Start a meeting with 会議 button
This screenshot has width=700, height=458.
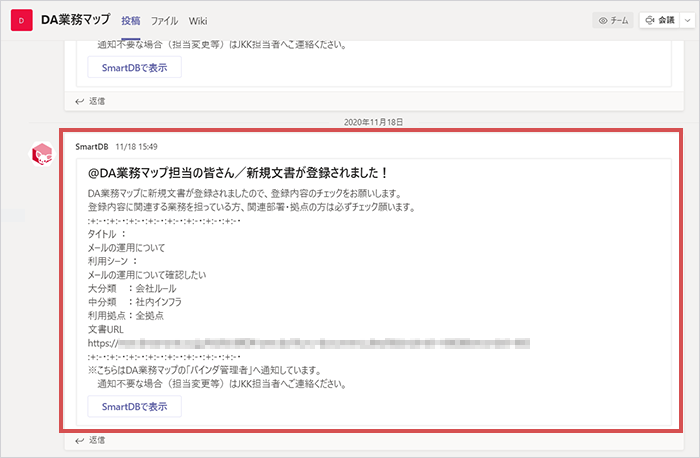pyautogui.click(x=660, y=21)
